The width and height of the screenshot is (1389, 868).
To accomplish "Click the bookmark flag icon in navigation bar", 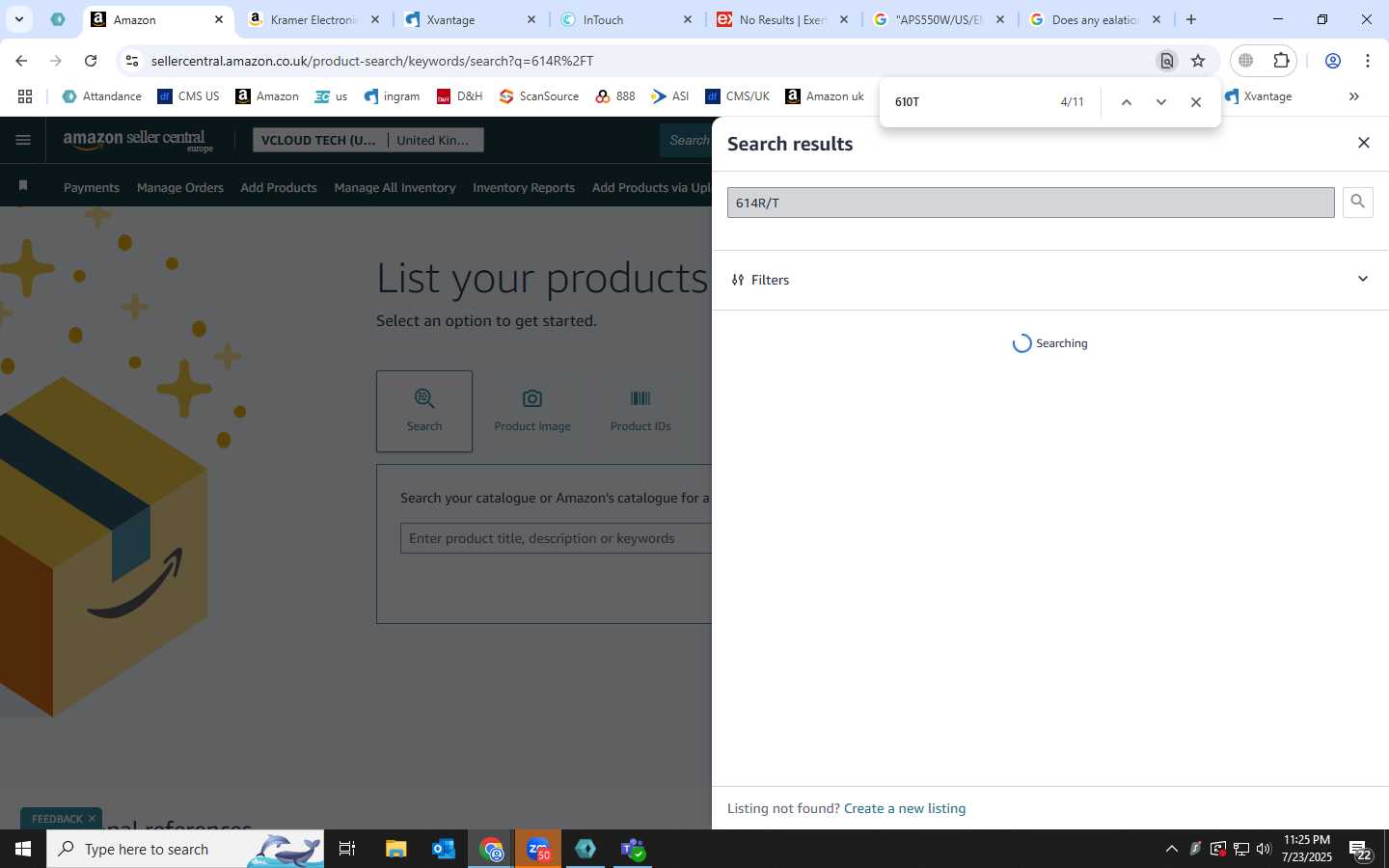I will (x=23, y=185).
